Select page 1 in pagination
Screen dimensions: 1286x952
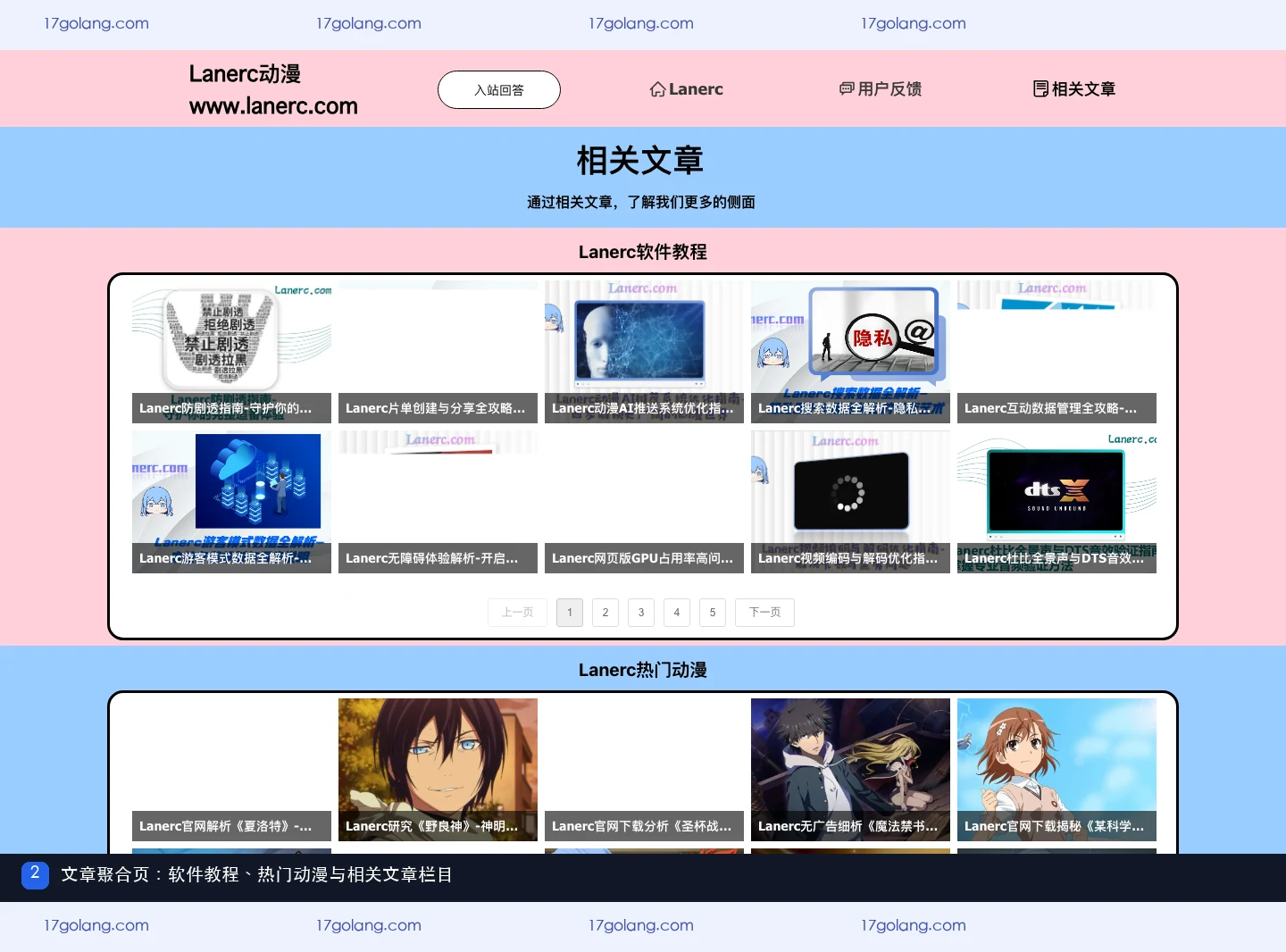coord(570,613)
